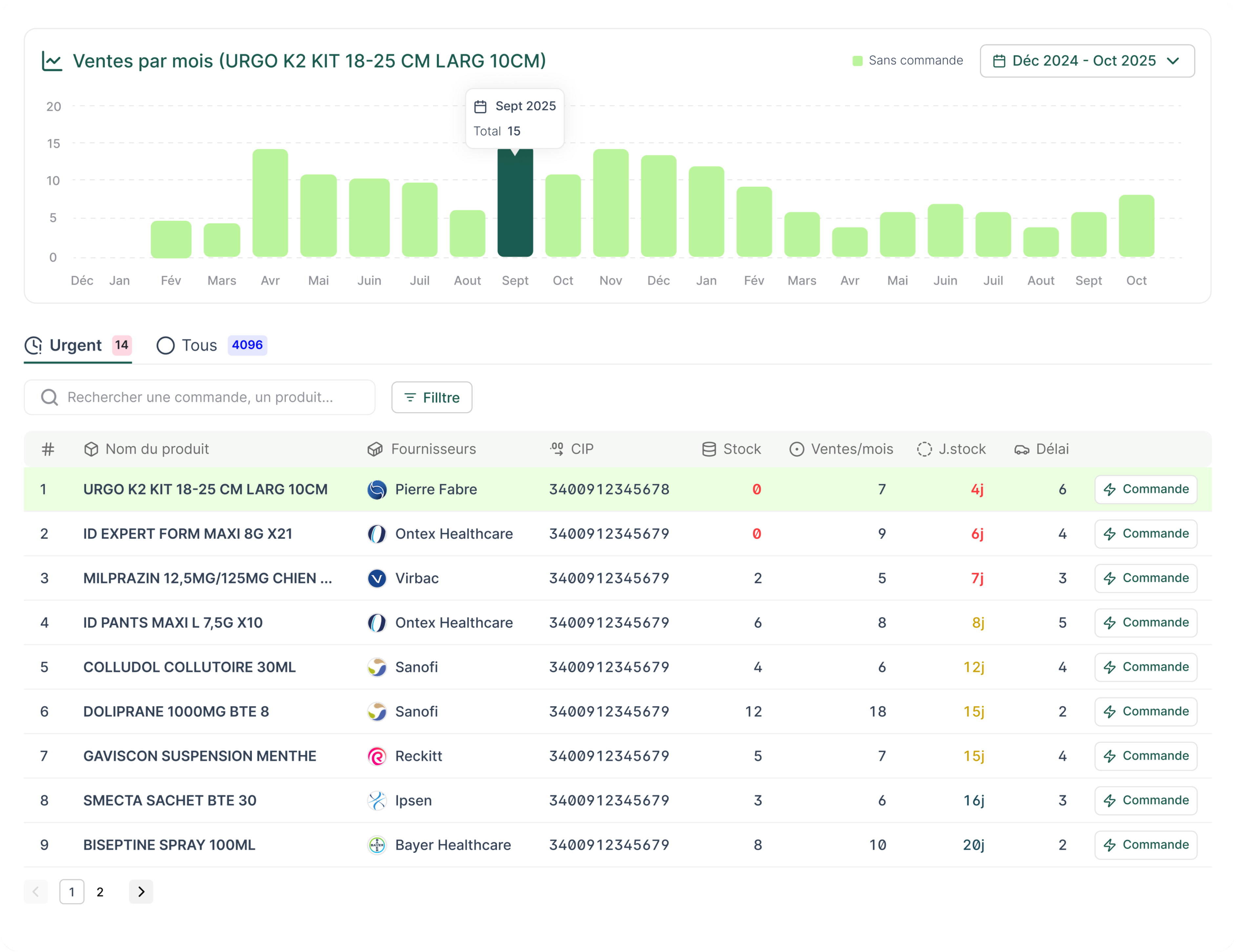Click the Stock column database icon

709,449
